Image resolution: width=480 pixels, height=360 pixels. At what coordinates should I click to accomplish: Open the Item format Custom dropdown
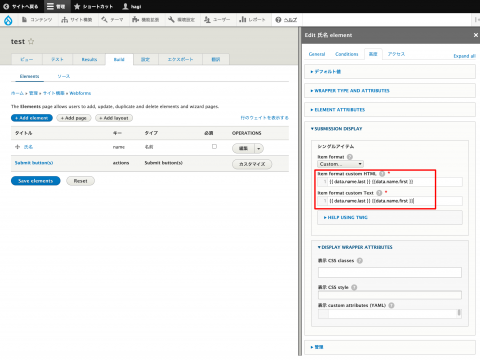(x=340, y=164)
